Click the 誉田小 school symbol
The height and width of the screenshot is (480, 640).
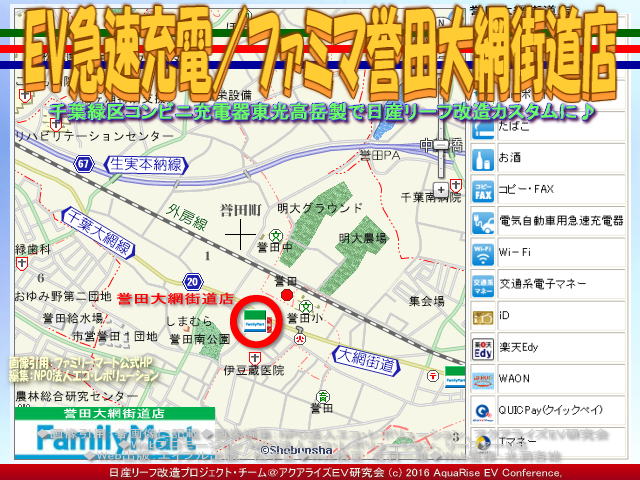[x=306, y=307]
